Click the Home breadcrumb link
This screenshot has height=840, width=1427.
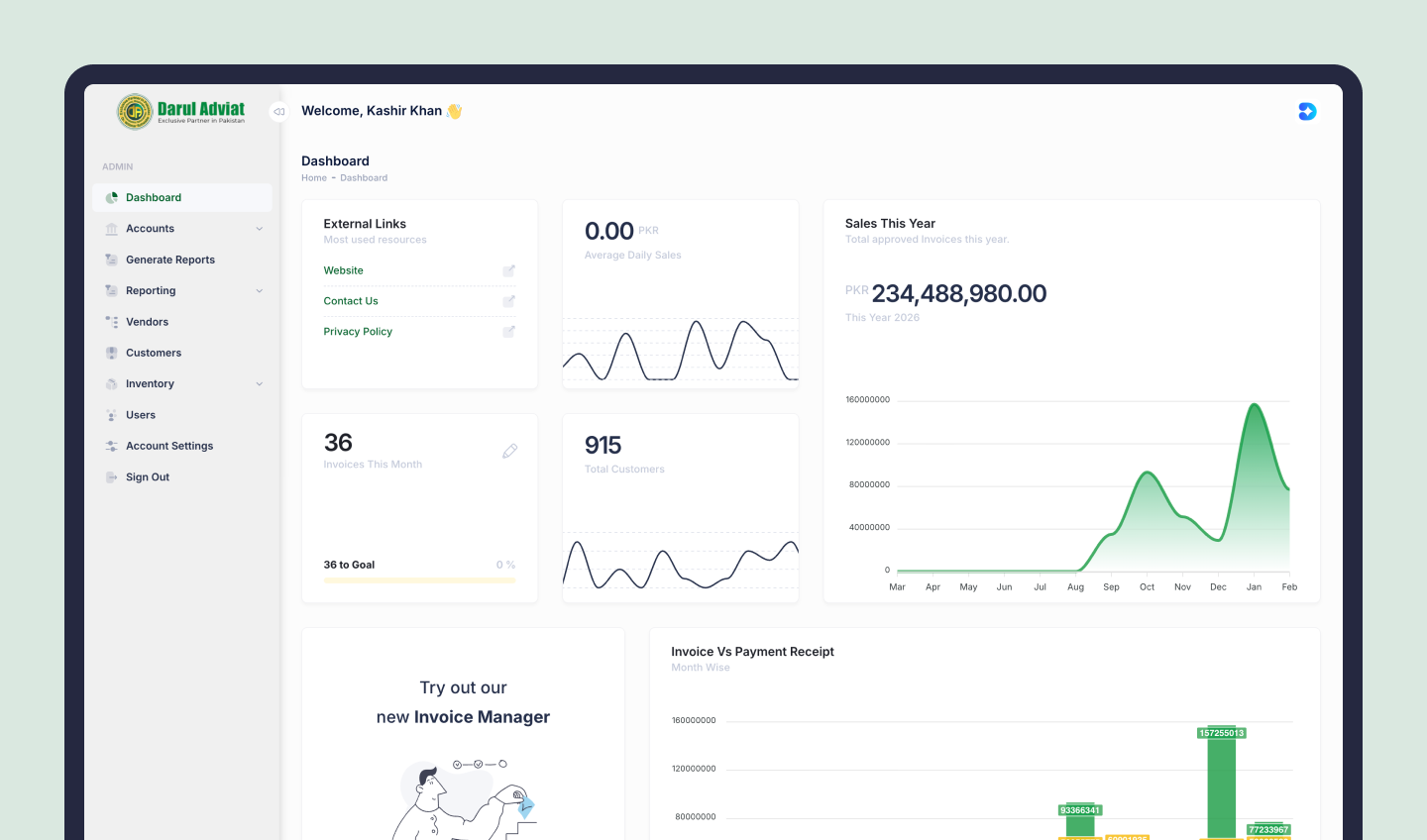(314, 178)
